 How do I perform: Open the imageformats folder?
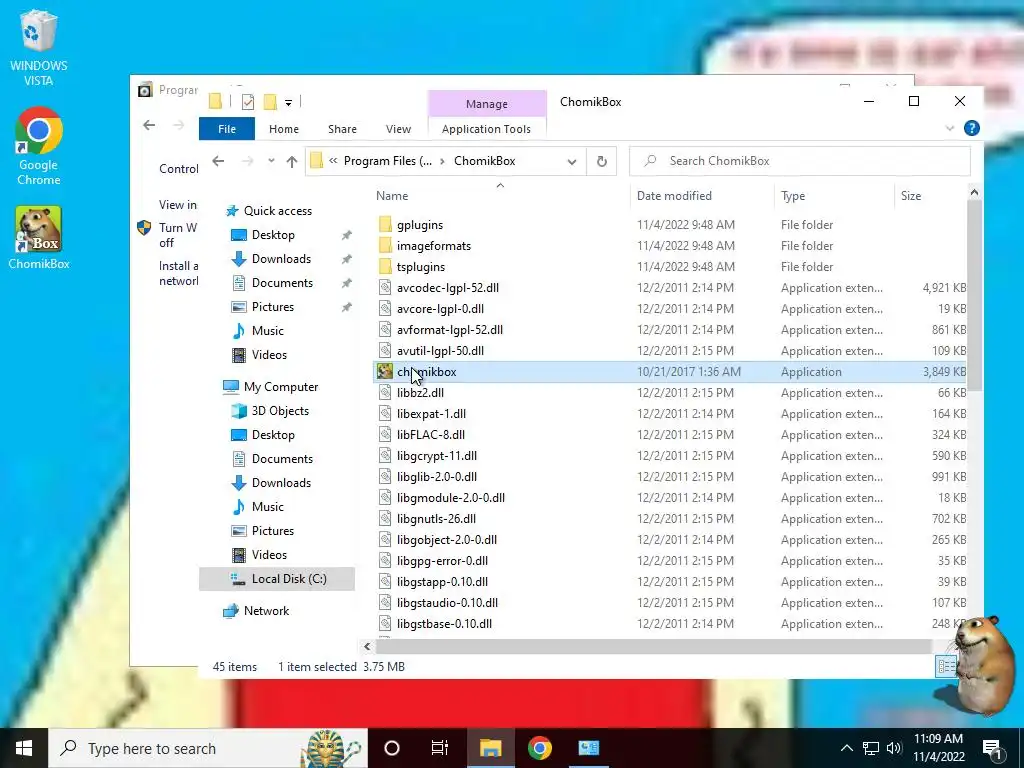point(434,246)
